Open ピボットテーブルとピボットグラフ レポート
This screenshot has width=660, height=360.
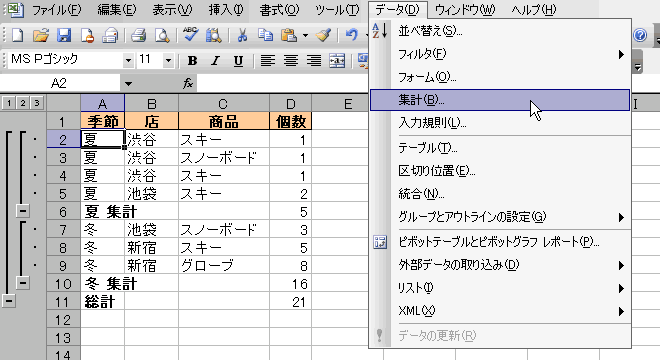click(x=500, y=242)
